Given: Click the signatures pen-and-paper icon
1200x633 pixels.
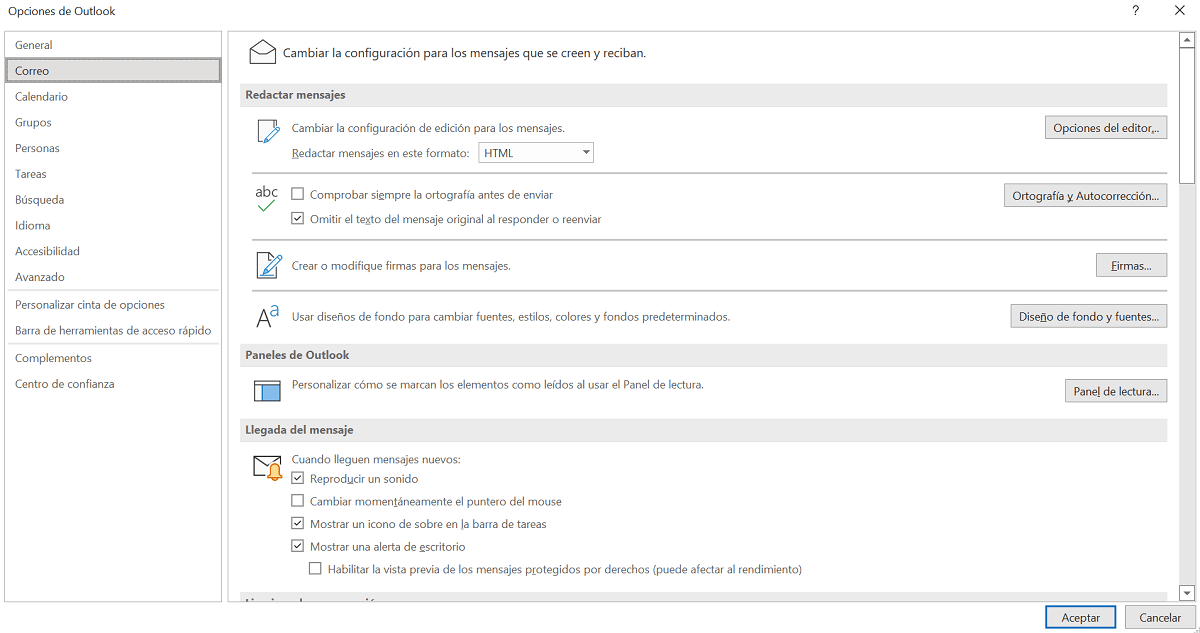Looking at the screenshot, I should click(268, 265).
